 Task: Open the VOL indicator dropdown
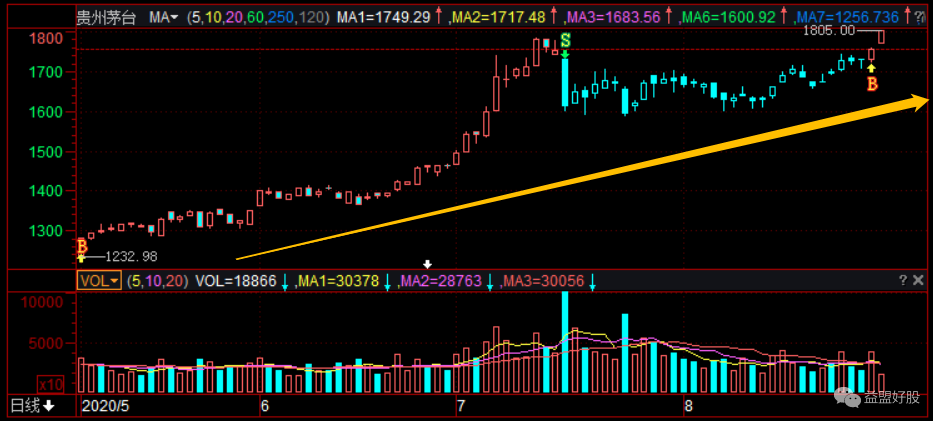point(99,282)
